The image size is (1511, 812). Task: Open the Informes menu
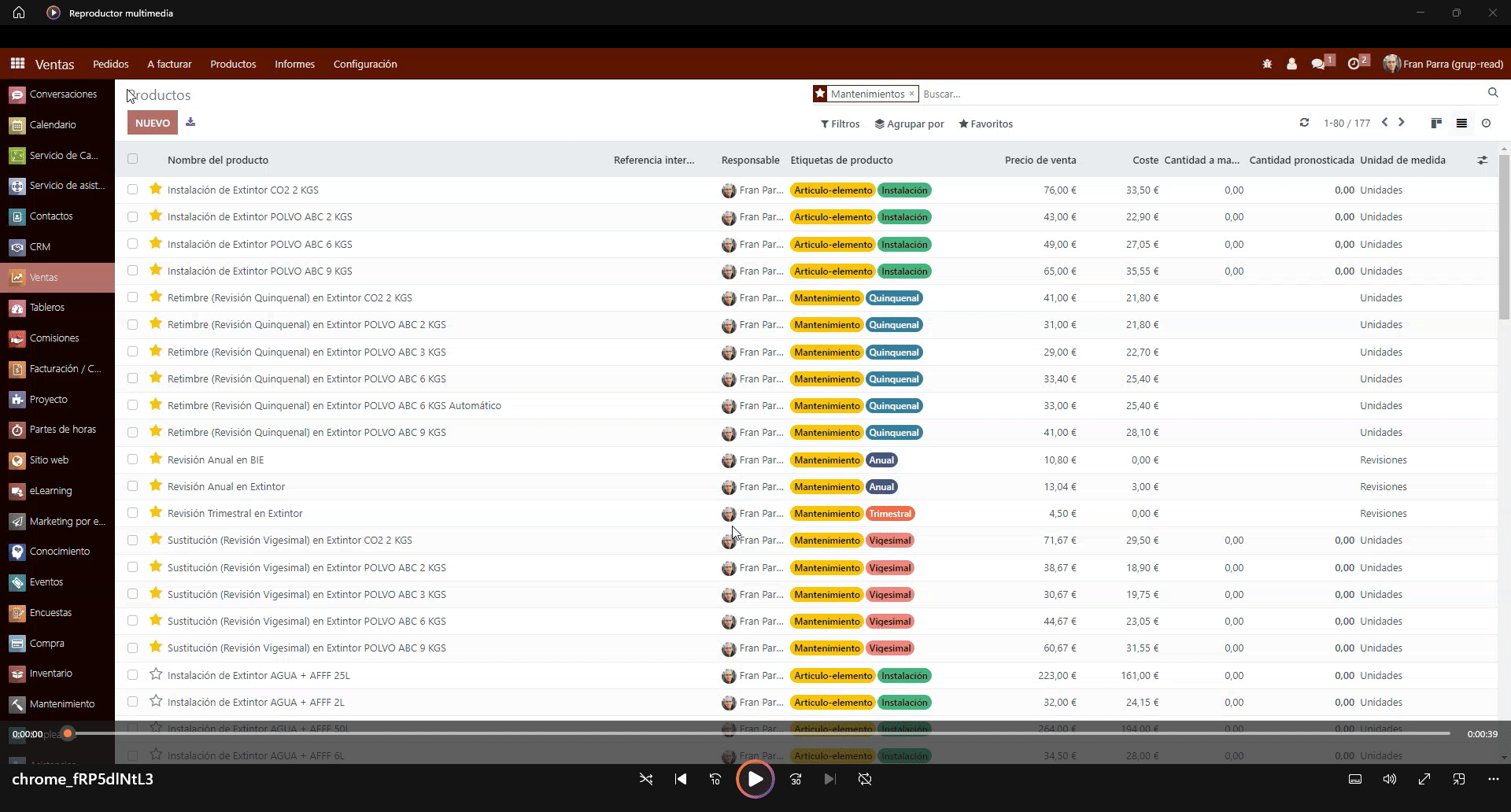(294, 64)
